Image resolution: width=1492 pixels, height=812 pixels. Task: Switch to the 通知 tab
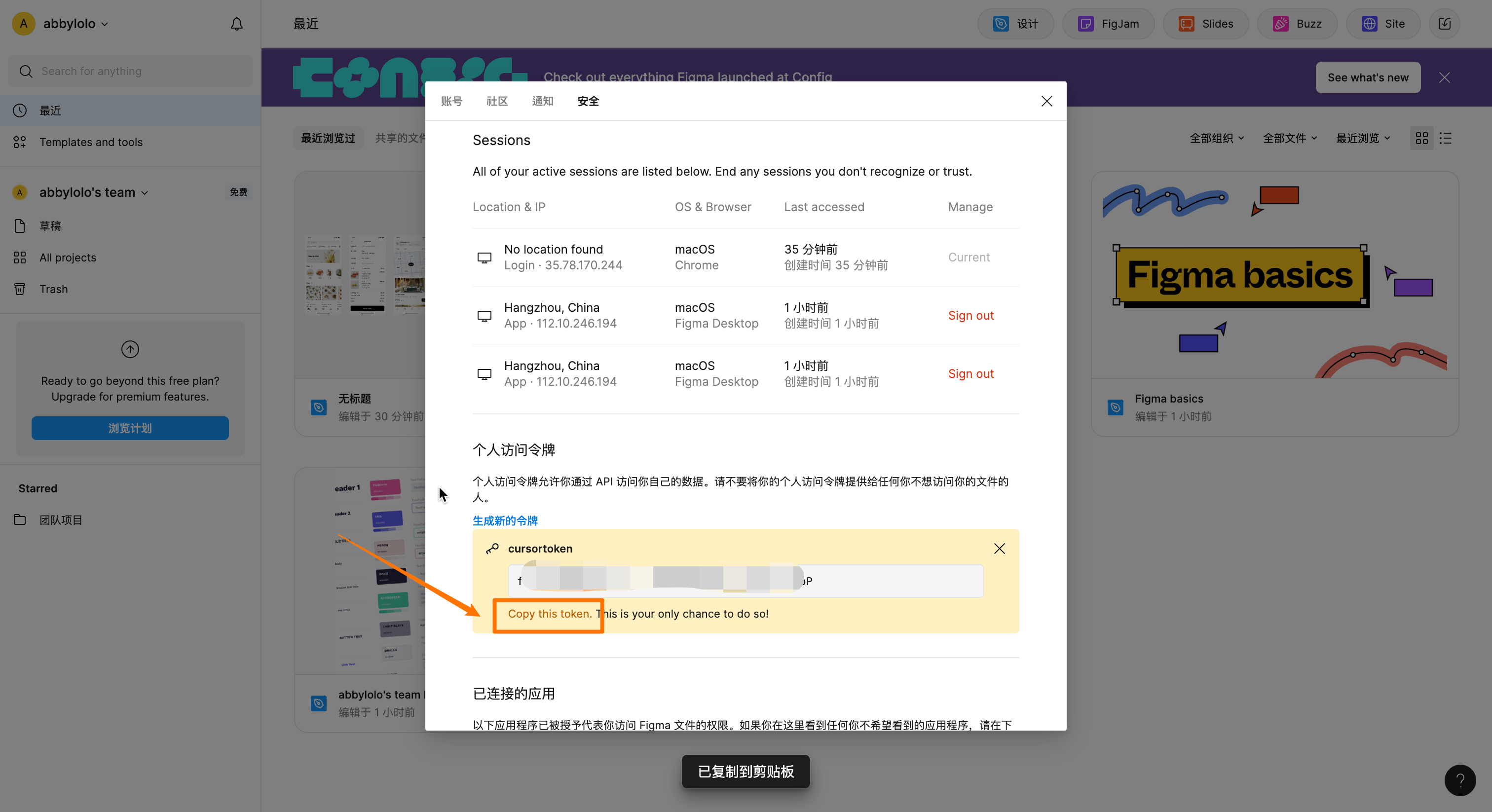coord(543,101)
